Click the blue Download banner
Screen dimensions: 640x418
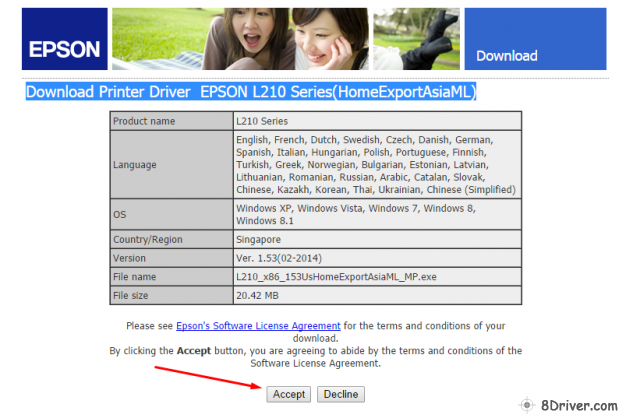pyautogui.click(x=535, y=39)
